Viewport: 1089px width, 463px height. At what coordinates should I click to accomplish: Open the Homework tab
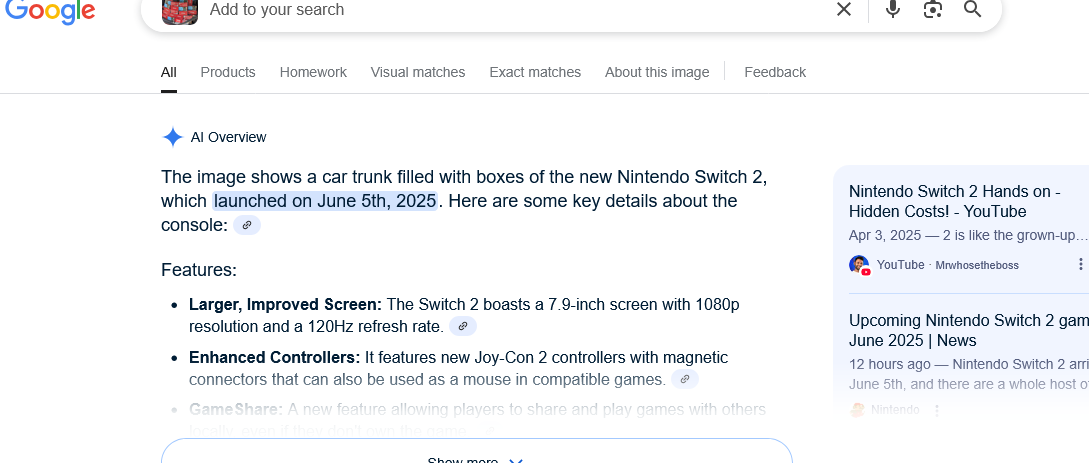click(313, 72)
